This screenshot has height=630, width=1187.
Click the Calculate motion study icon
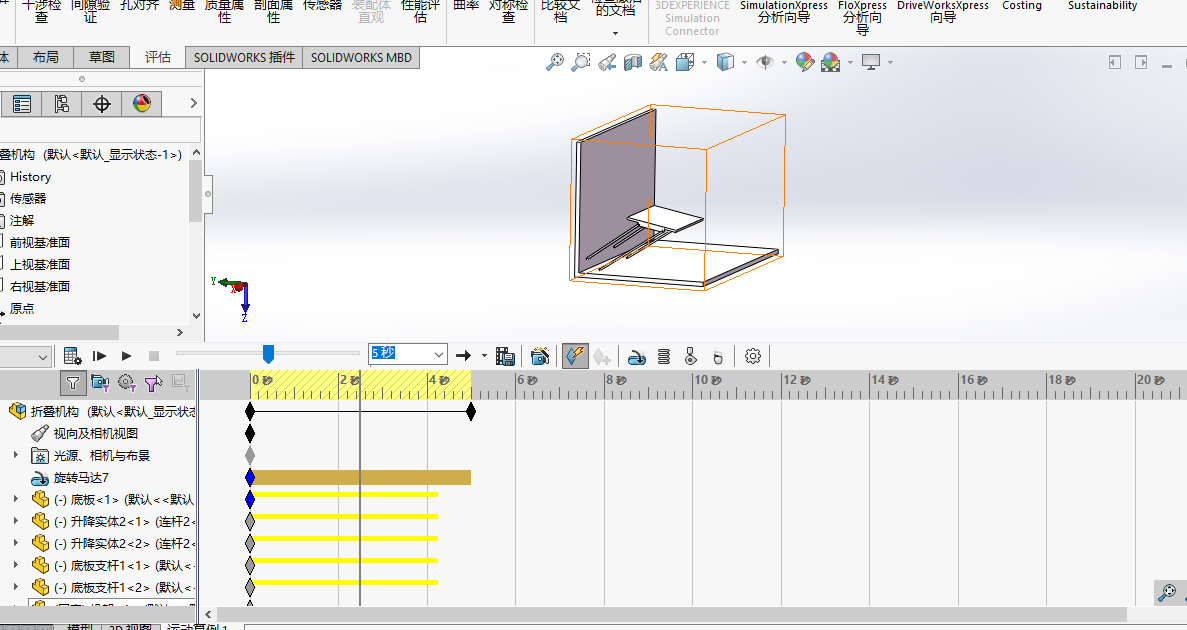pos(72,356)
